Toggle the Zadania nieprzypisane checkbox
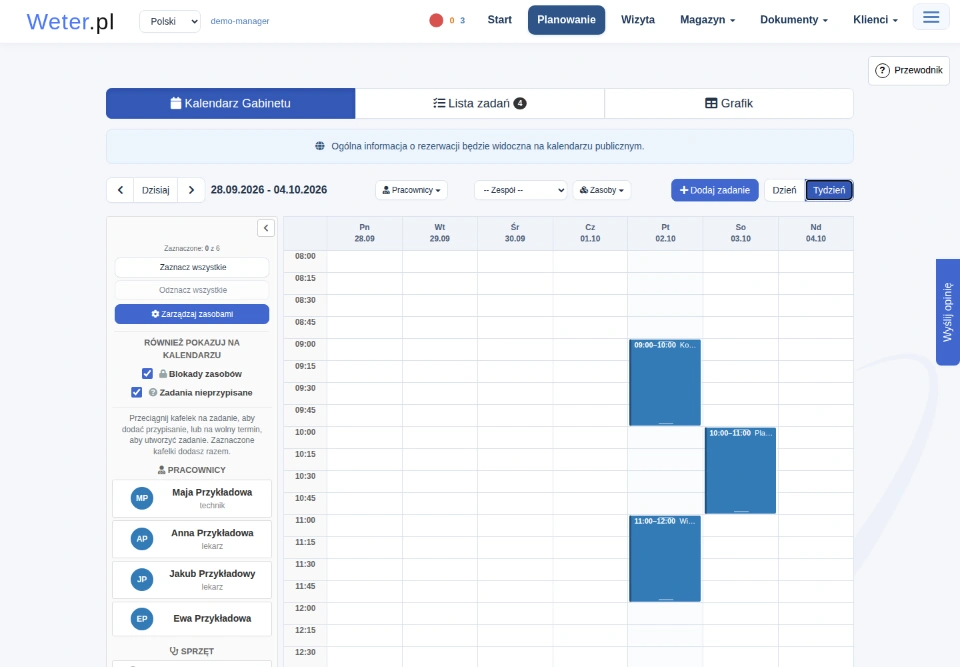The height and width of the screenshot is (667, 960). click(137, 393)
